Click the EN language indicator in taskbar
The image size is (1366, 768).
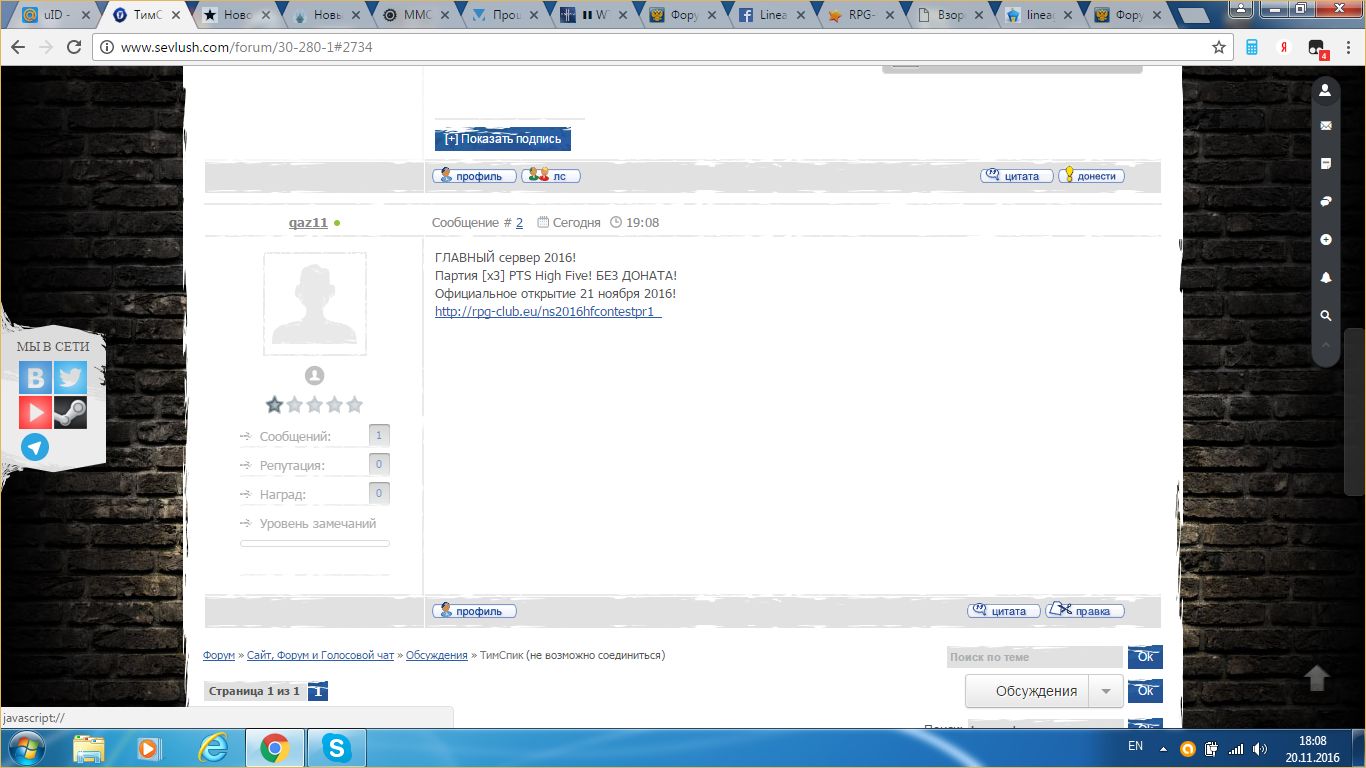click(x=1135, y=746)
